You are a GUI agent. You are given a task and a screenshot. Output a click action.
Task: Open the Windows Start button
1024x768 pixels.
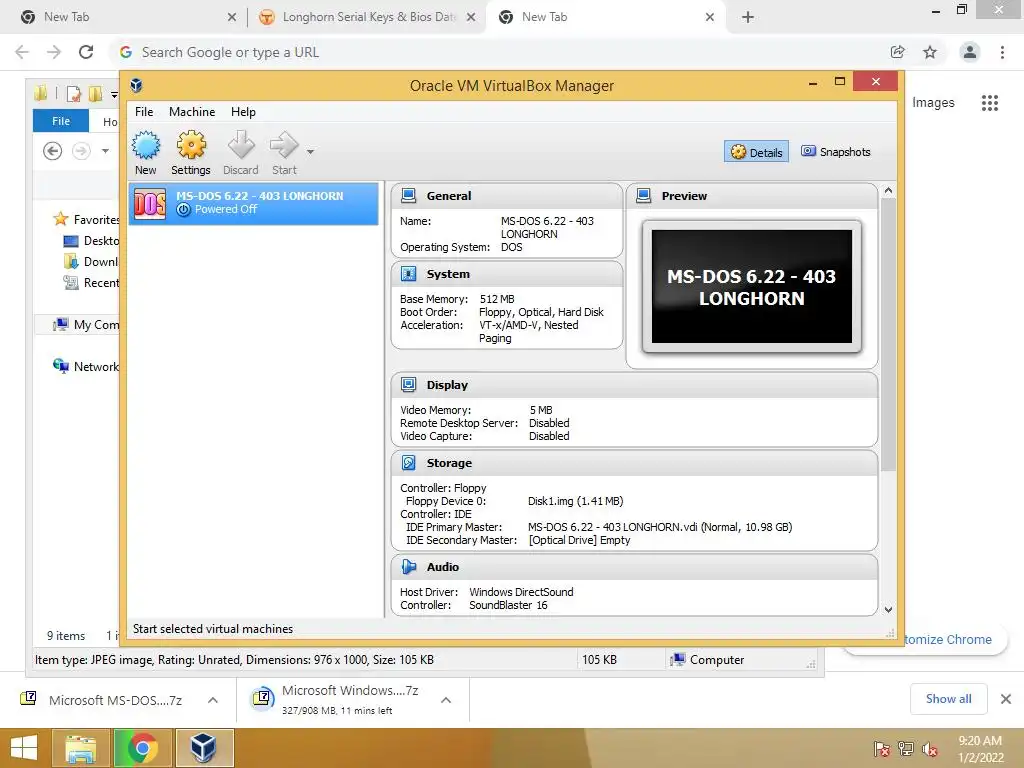[24, 748]
